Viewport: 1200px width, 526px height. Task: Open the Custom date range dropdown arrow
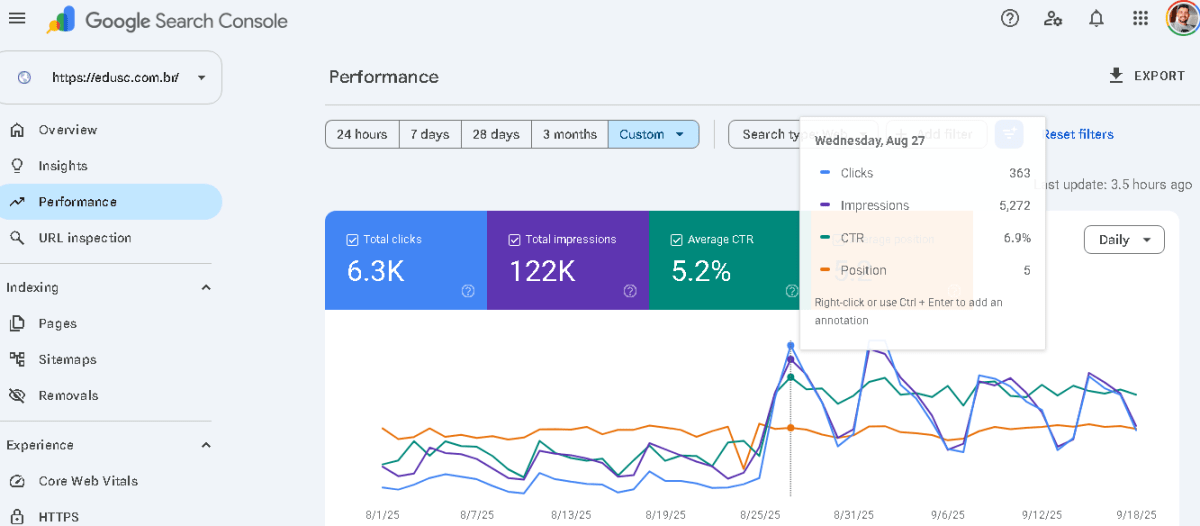680,134
